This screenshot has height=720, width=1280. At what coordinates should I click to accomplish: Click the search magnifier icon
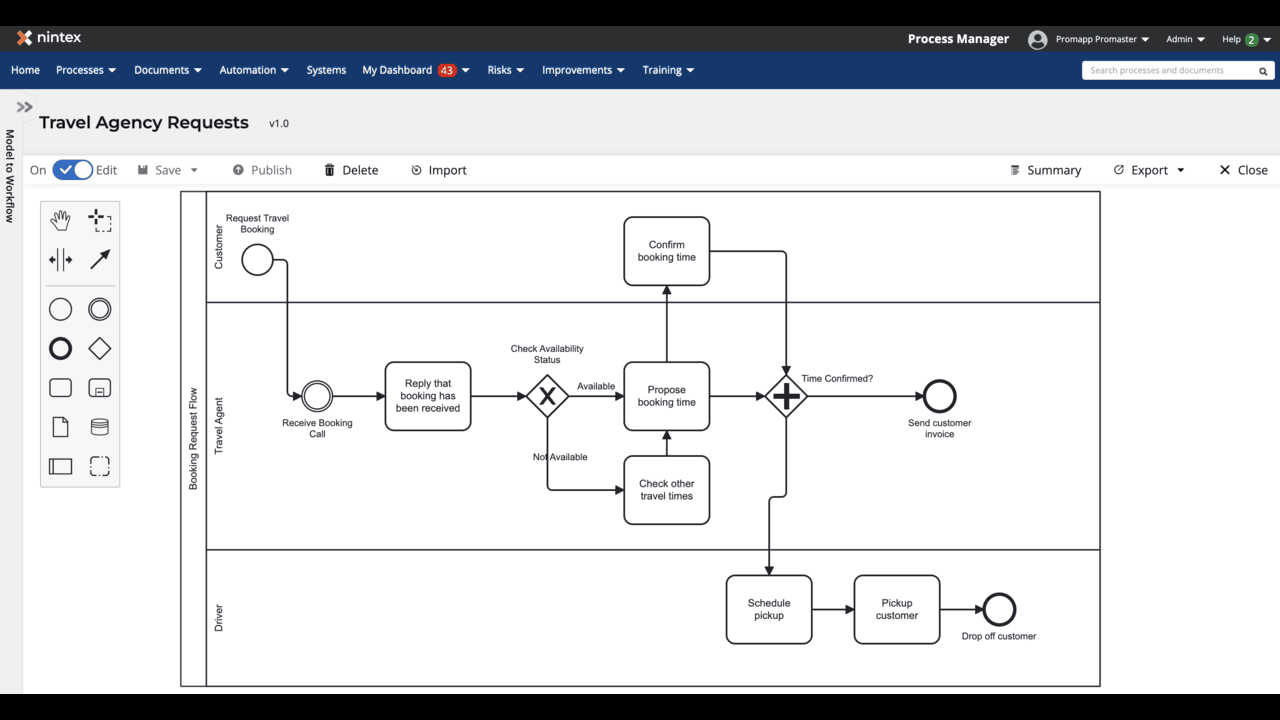[1263, 71]
